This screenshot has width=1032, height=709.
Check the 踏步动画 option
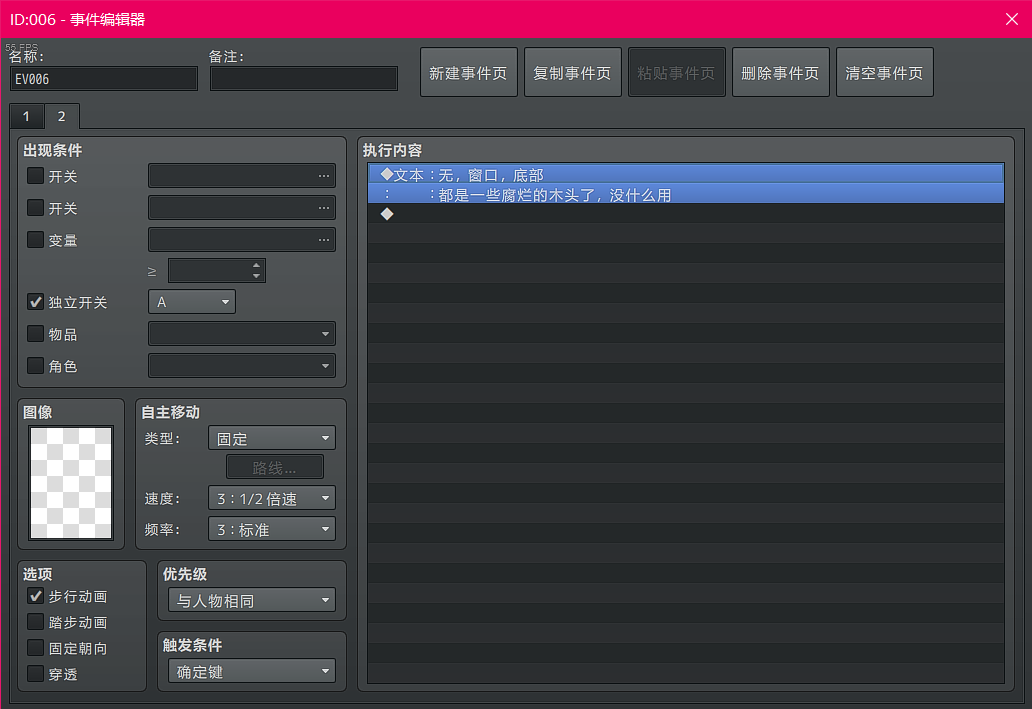[36, 622]
